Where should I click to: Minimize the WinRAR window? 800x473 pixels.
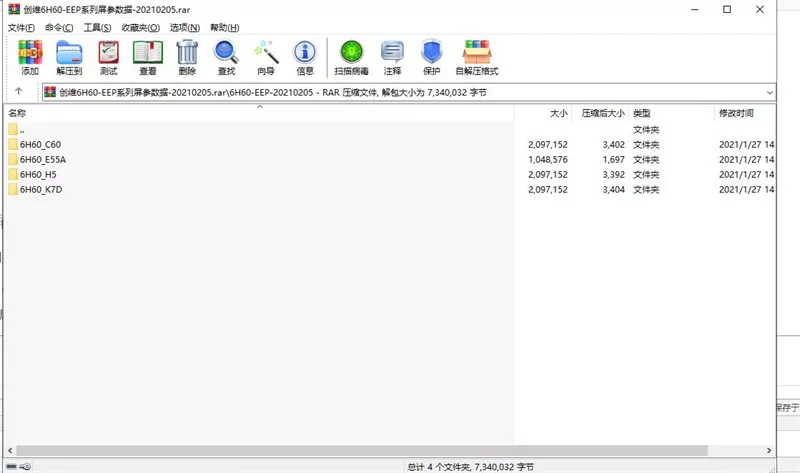694,9
